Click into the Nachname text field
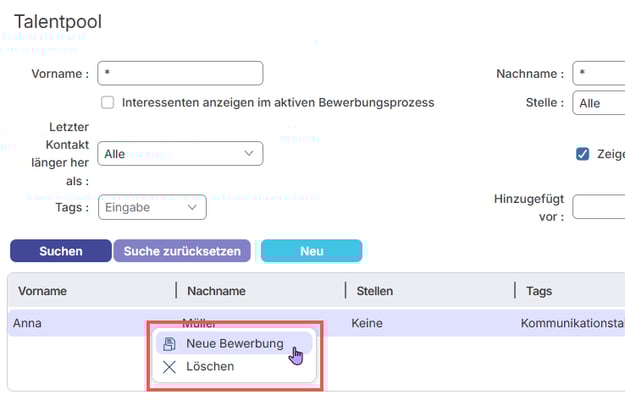The image size is (625, 400). coord(598,74)
